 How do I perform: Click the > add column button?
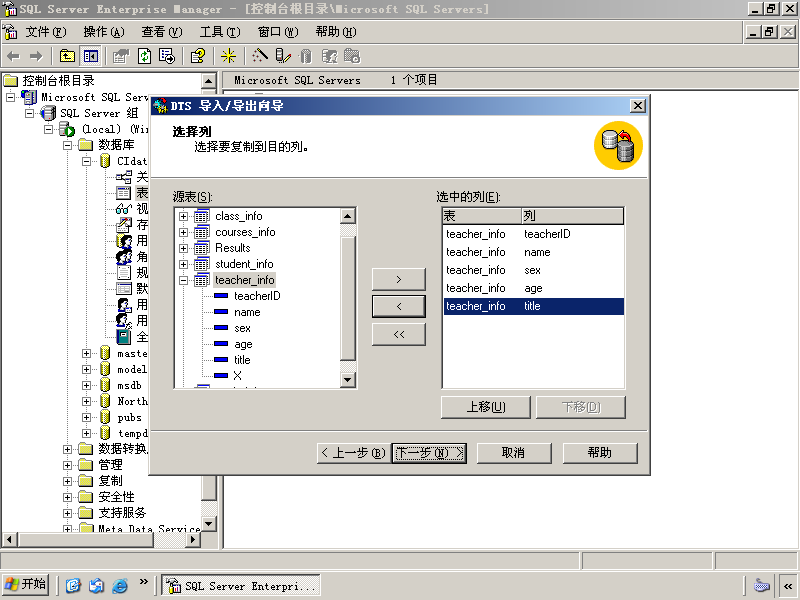click(x=398, y=279)
